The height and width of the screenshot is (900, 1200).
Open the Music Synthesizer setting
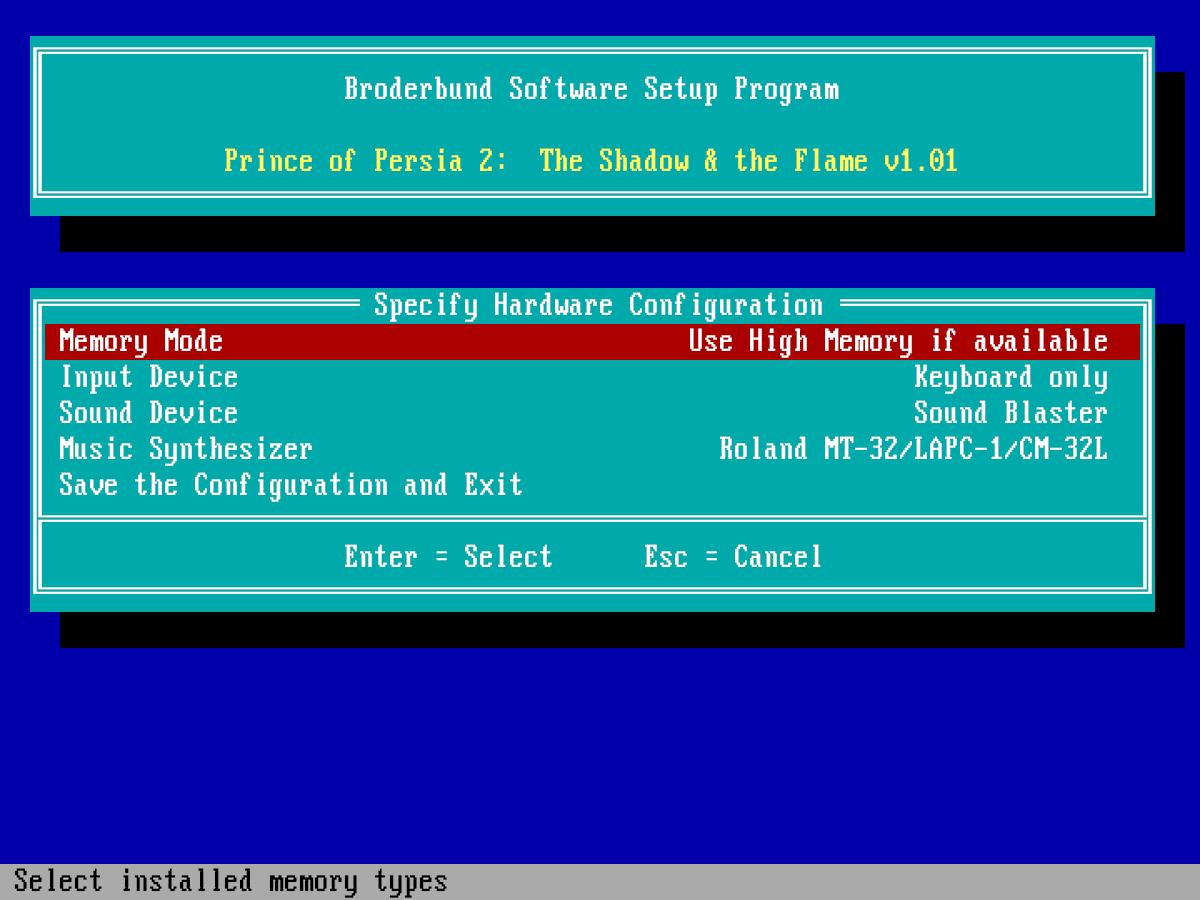point(592,449)
